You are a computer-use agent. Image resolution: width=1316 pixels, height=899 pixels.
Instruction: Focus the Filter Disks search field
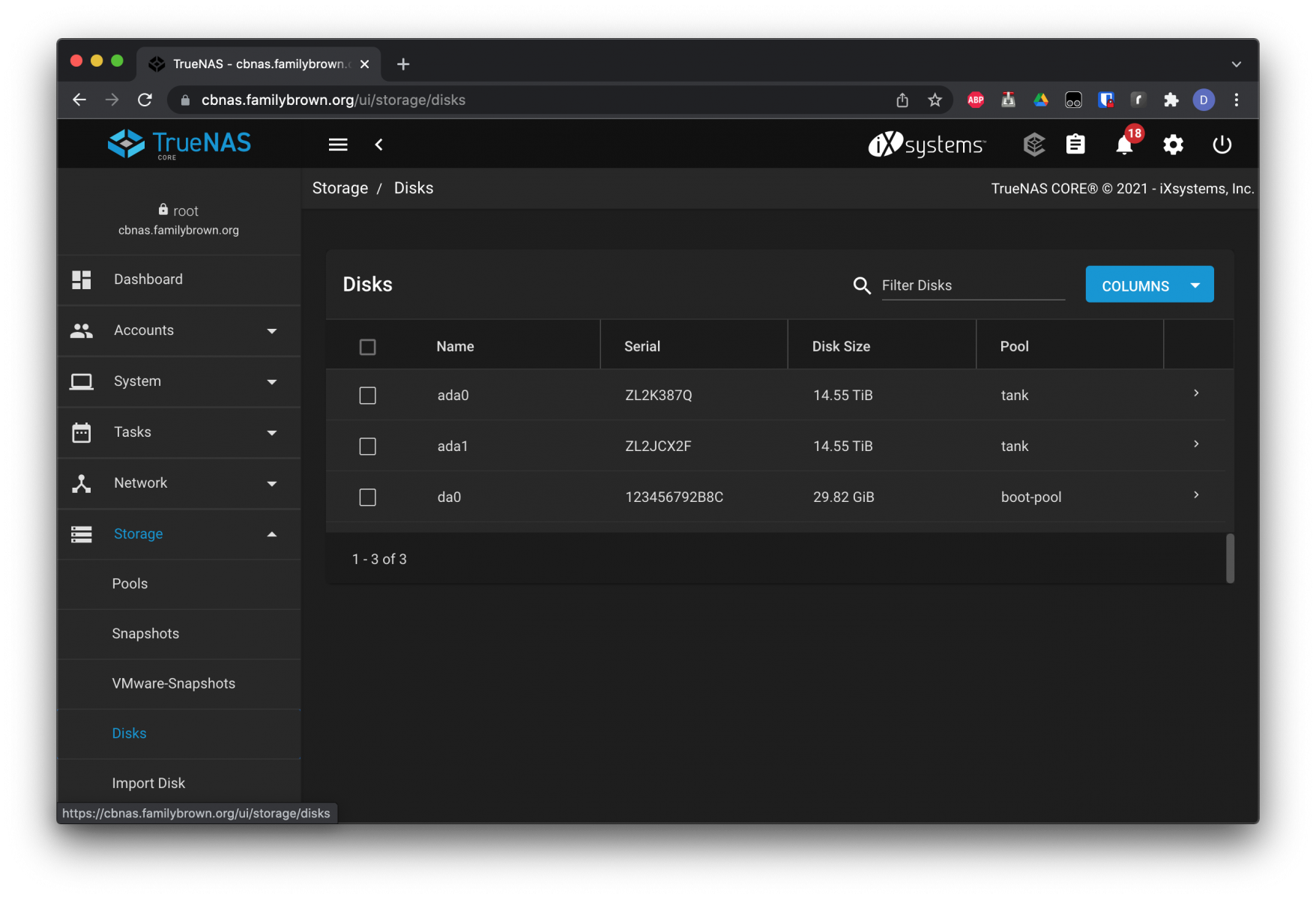(x=973, y=285)
